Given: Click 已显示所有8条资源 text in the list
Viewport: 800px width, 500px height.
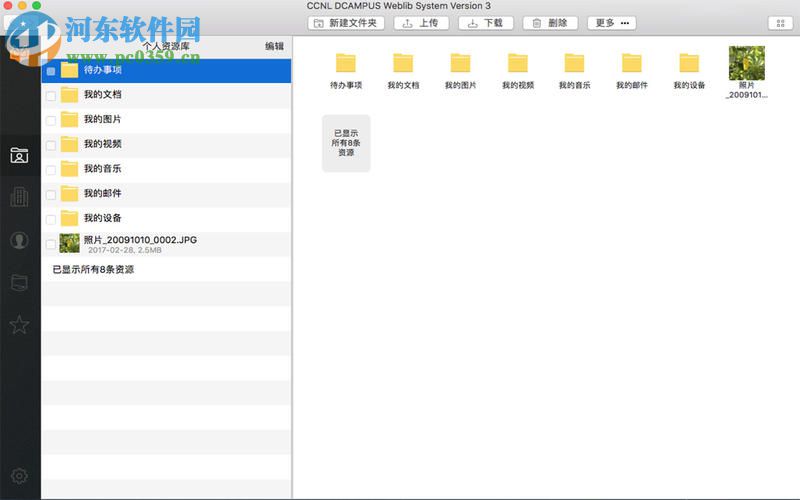Looking at the screenshot, I should [x=93, y=269].
